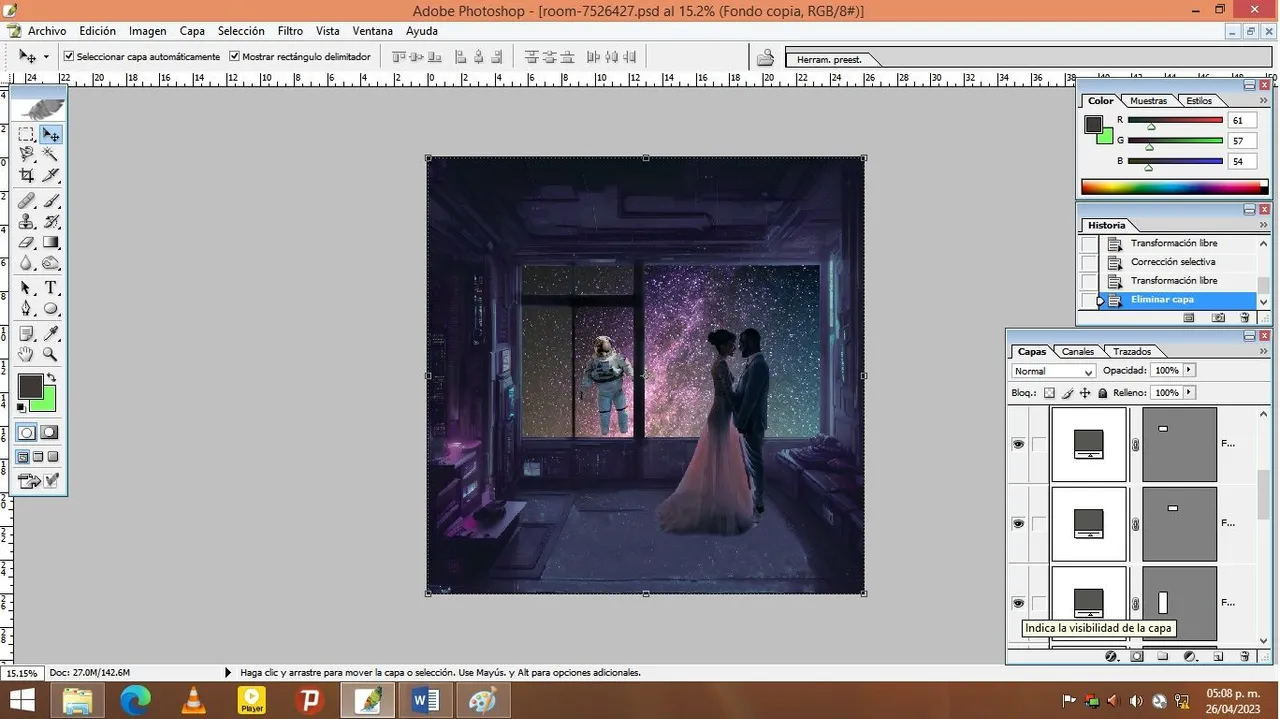This screenshot has width=1280, height=719.
Task: Select the Notes tool
Action: [27, 333]
